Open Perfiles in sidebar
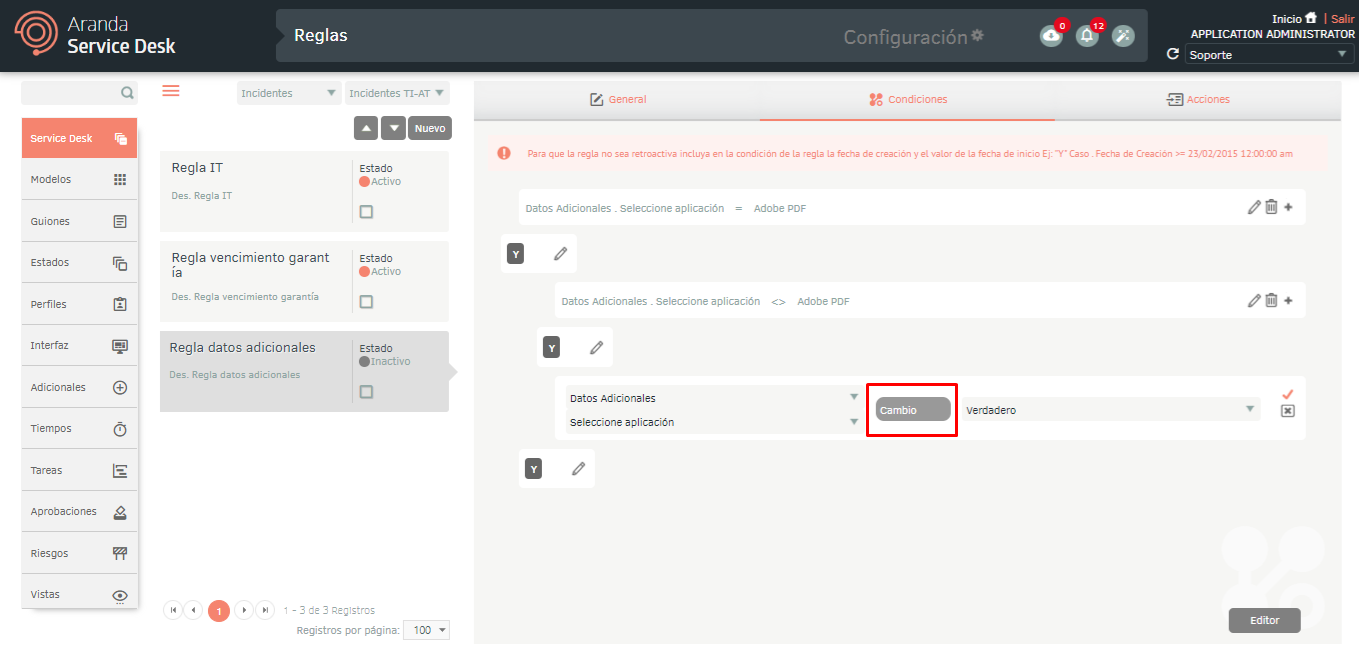 coord(79,304)
